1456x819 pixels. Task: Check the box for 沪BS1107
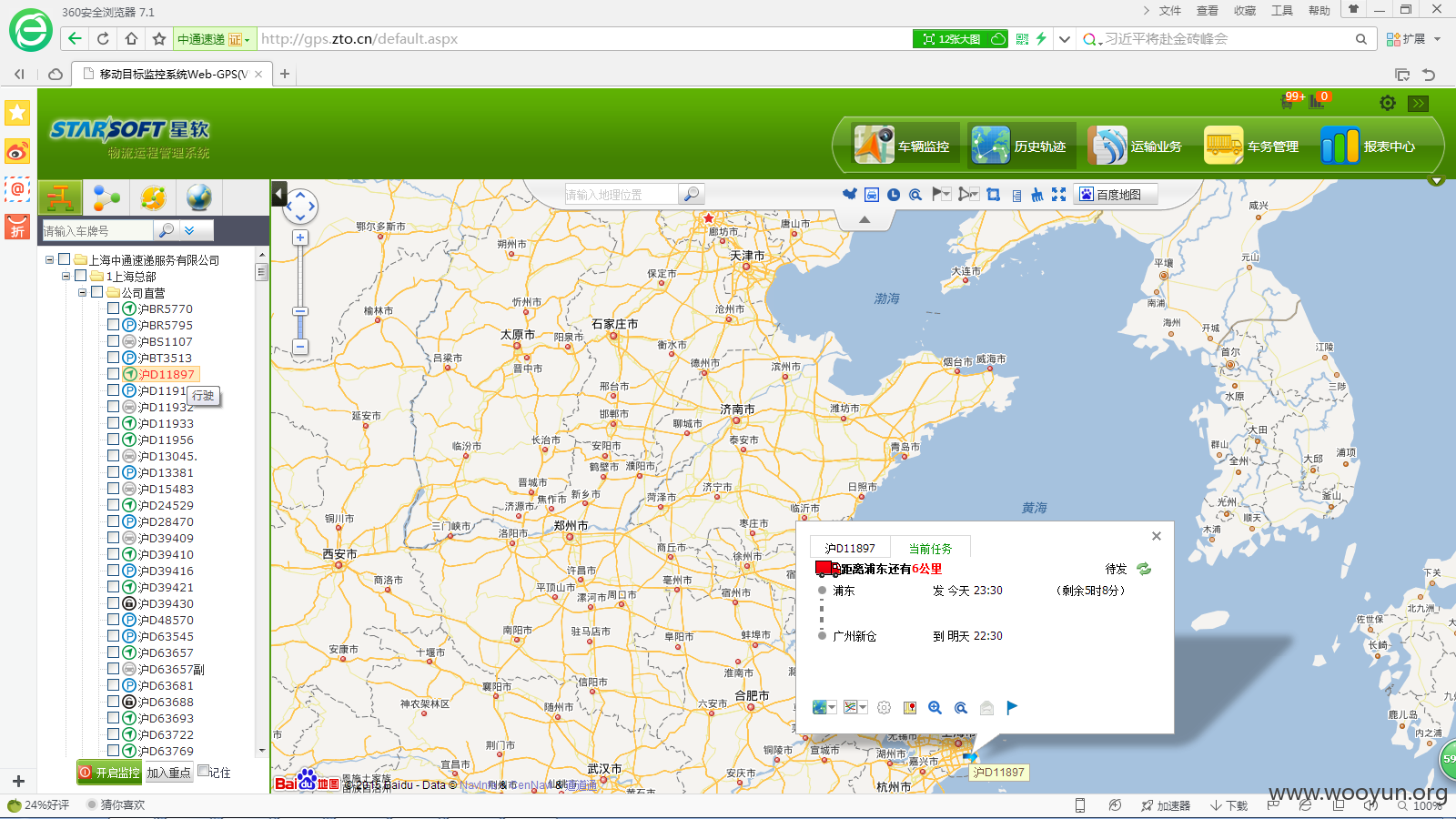point(114,341)
